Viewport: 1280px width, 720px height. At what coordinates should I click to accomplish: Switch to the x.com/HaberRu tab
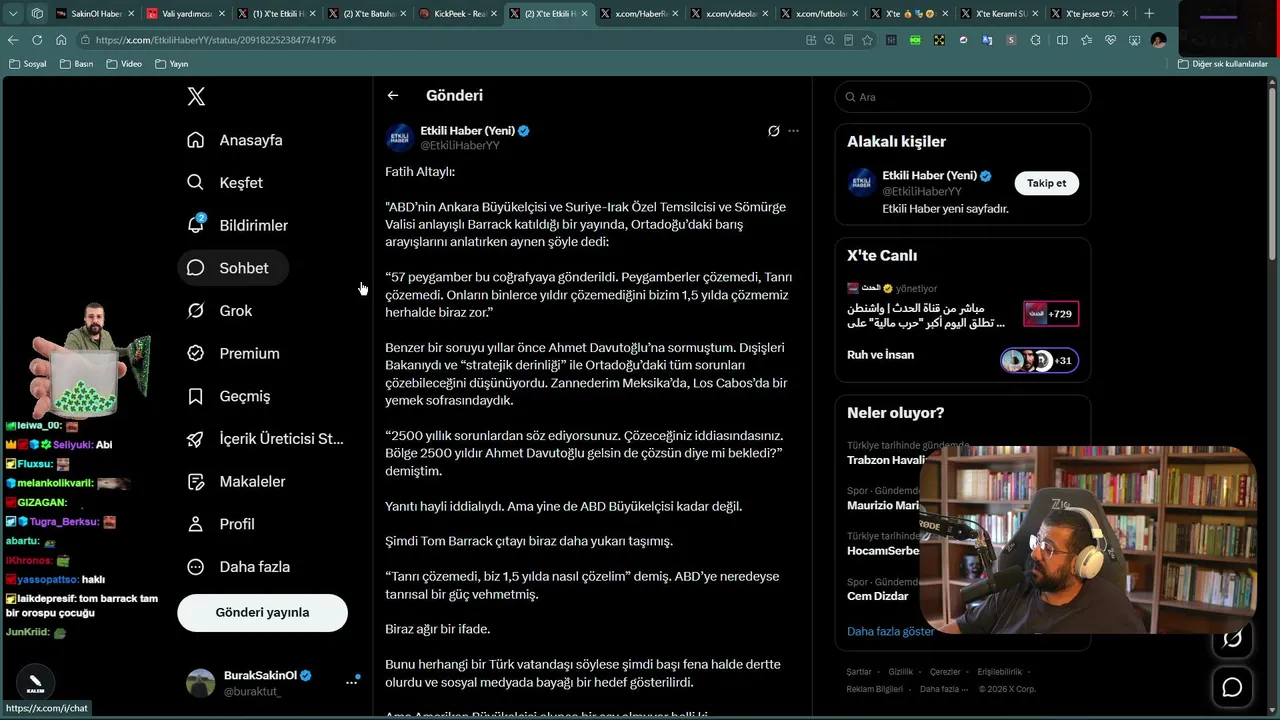pyautogui.click(x=638, y=14)
